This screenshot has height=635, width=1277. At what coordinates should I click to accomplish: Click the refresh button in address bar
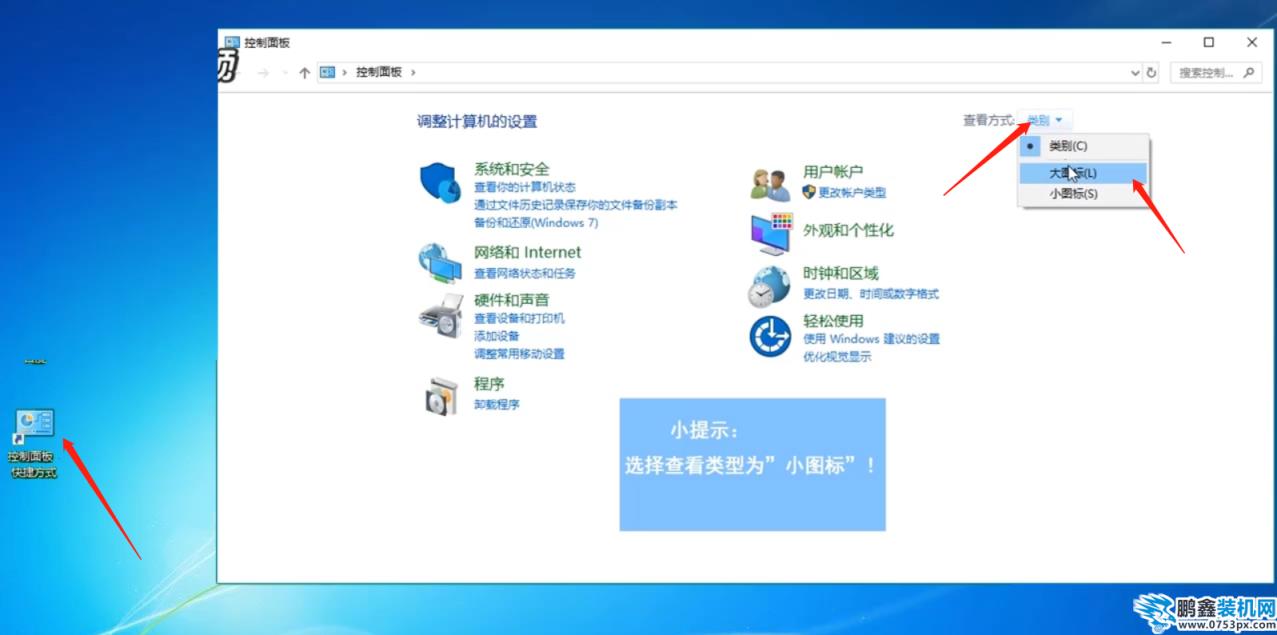click(x=1151, y=72)
